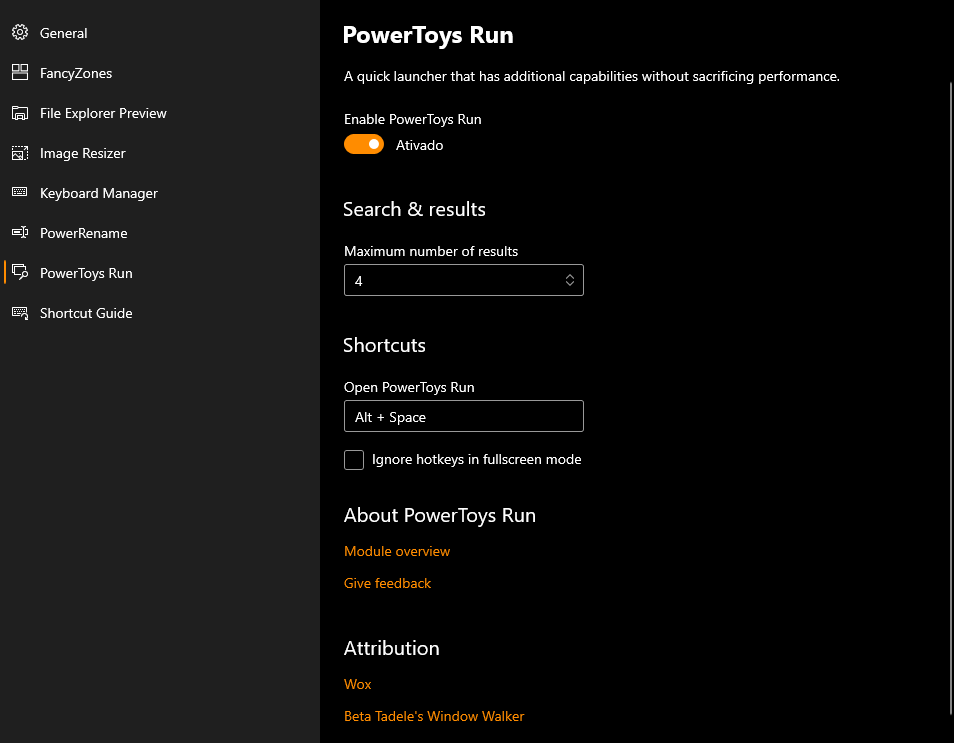Image resolution: width=954 pixels, height=743 pixels.
Task: Click the Open PowerToys Run hotkey field
Action: coord(464,416)
